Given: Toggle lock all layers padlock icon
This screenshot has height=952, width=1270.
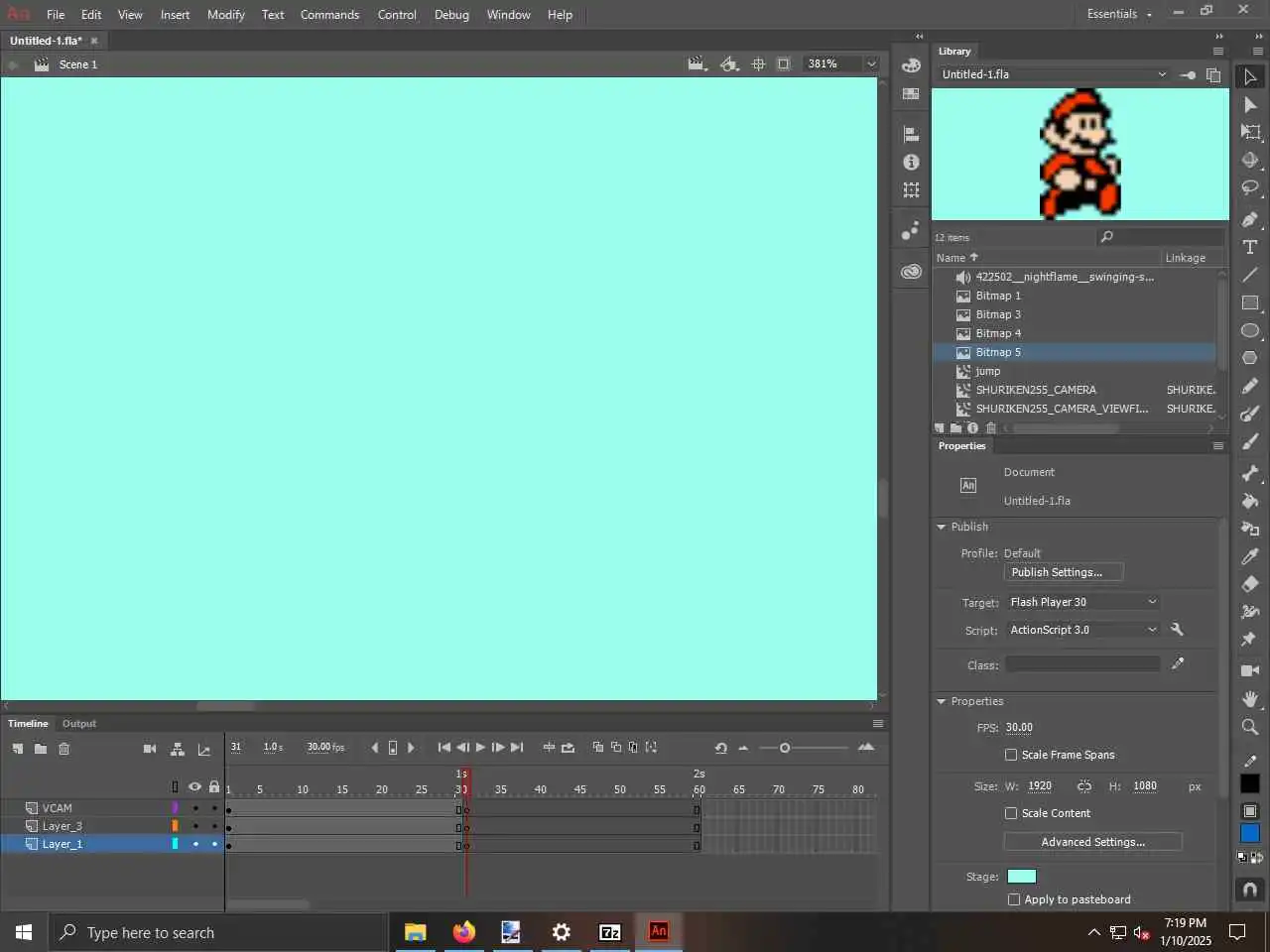Looking at the screenshot, I should pyautogui.click(x=214, y=786).
